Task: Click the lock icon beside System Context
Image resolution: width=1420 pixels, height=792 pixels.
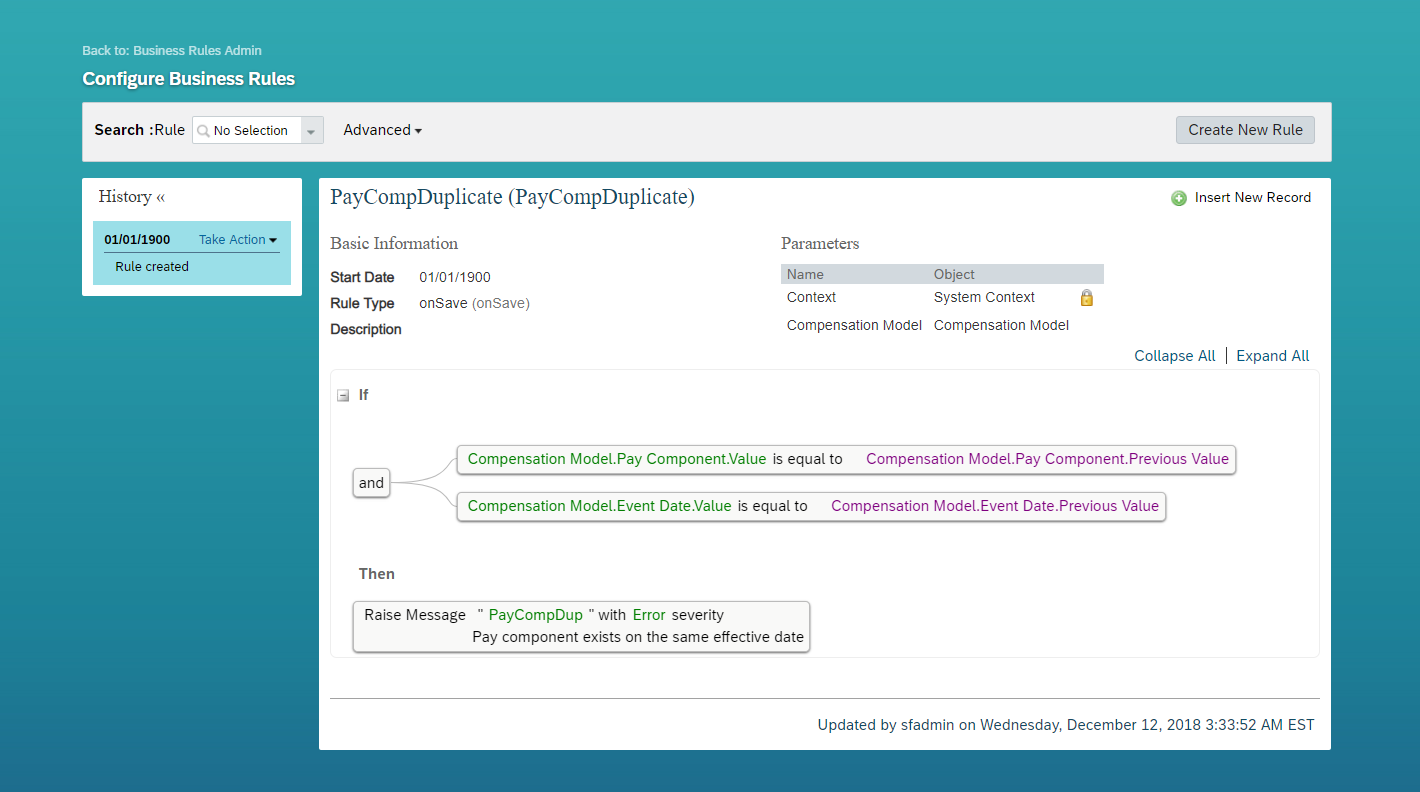Action: pyautogui.click(x=1087, y=297)
